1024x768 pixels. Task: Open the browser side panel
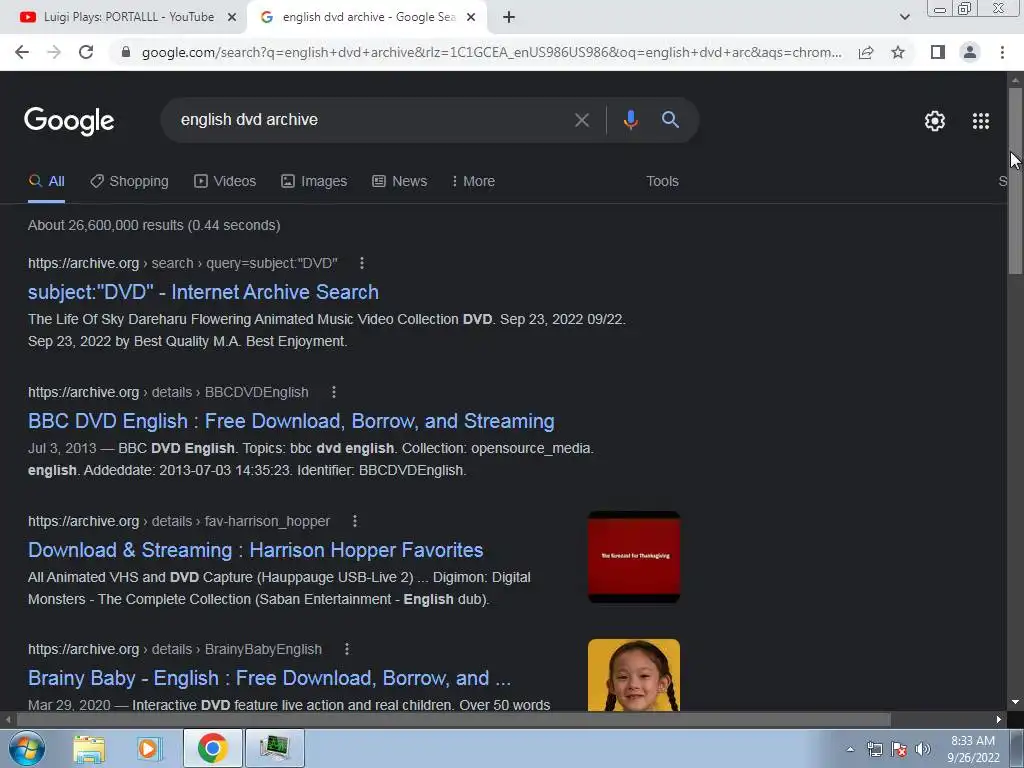[x=938, y=52]
